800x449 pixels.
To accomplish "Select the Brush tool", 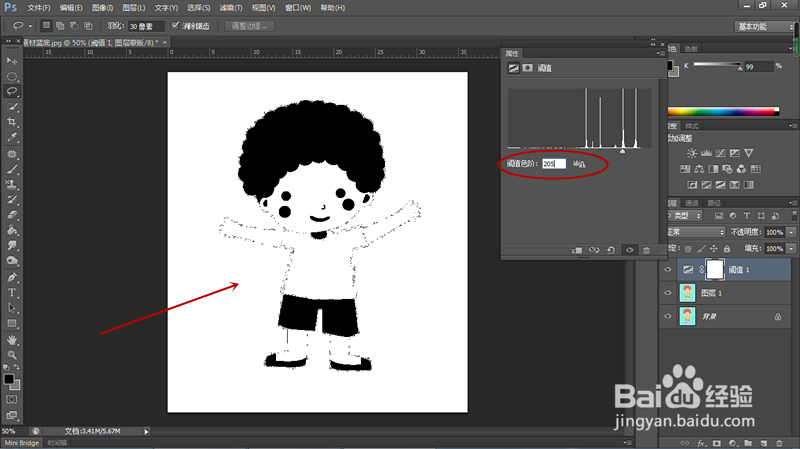I will (x=12, y=169).
